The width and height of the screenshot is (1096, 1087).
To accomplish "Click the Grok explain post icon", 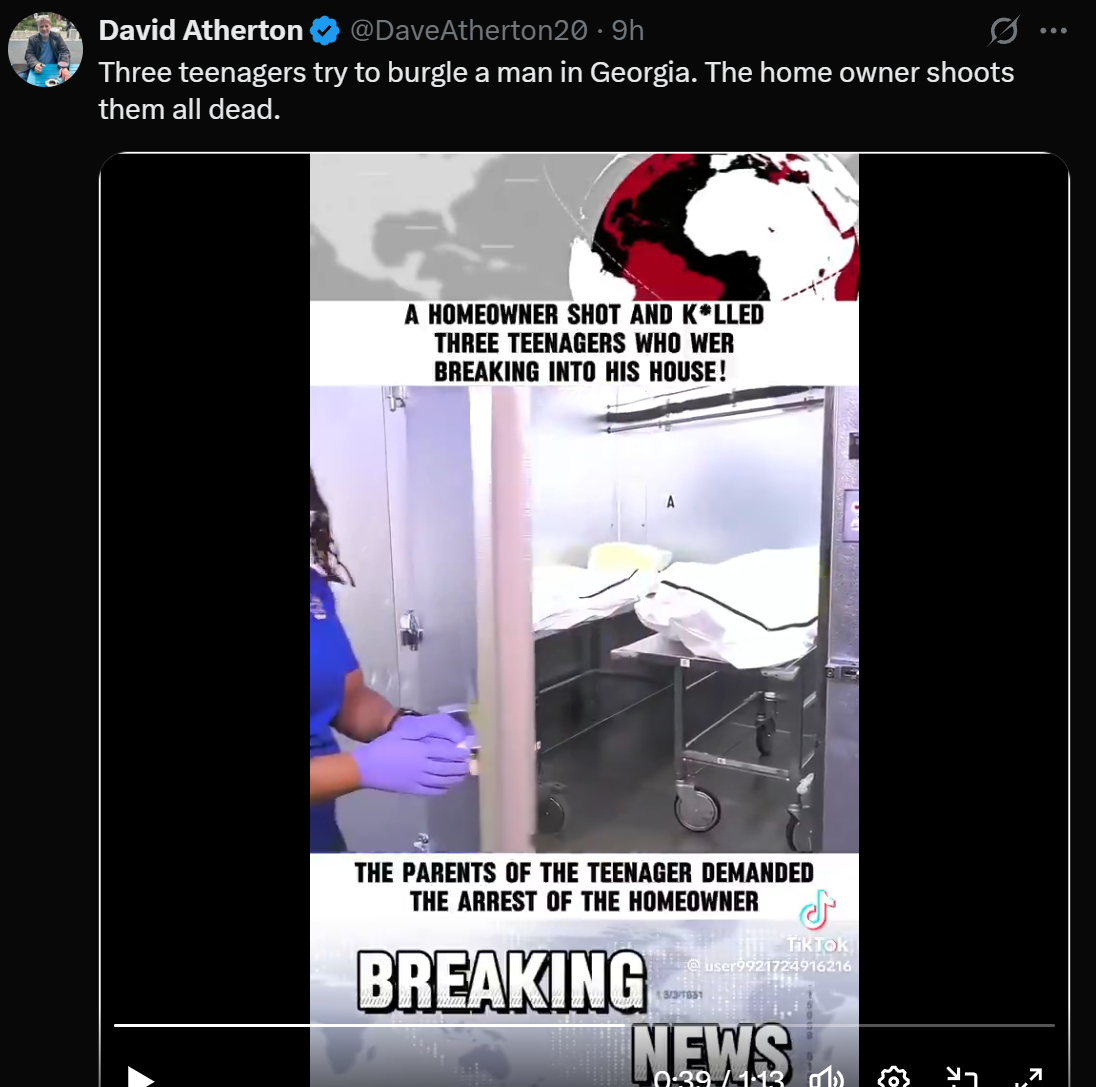I will point(1004,31).
